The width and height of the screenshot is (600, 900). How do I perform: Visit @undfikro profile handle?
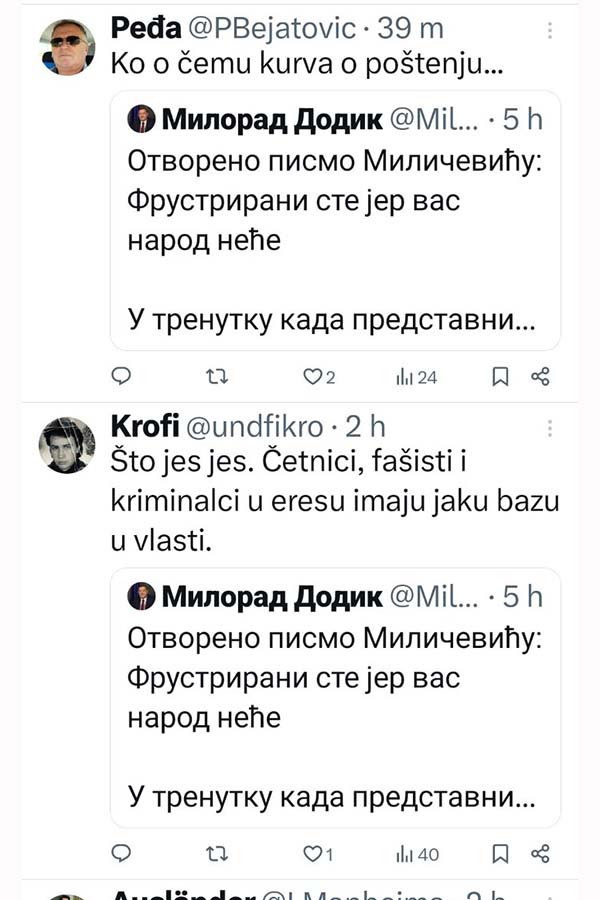click(255, 427)
